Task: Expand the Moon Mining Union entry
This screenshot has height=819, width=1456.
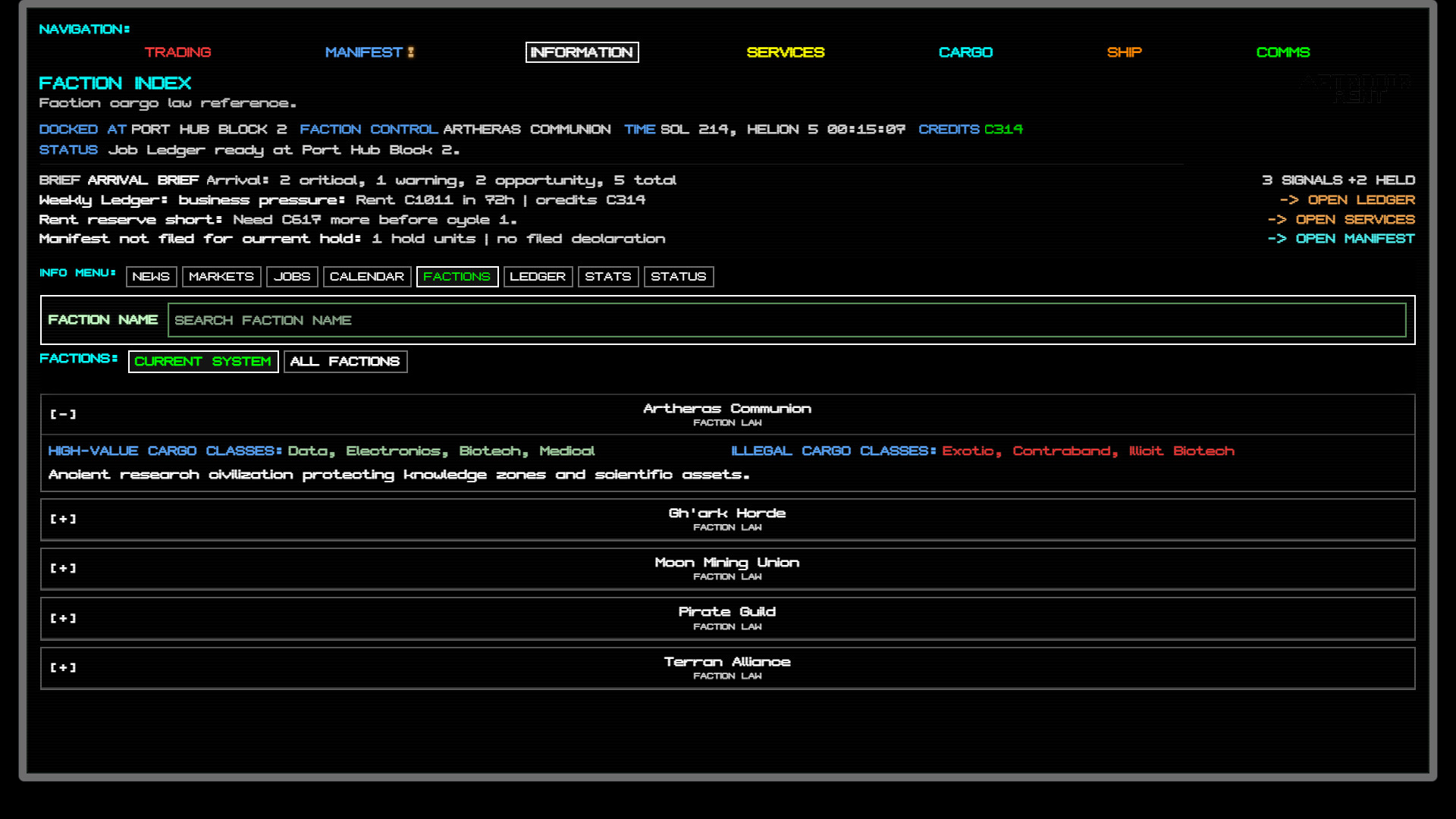Action: click(727, 569)
